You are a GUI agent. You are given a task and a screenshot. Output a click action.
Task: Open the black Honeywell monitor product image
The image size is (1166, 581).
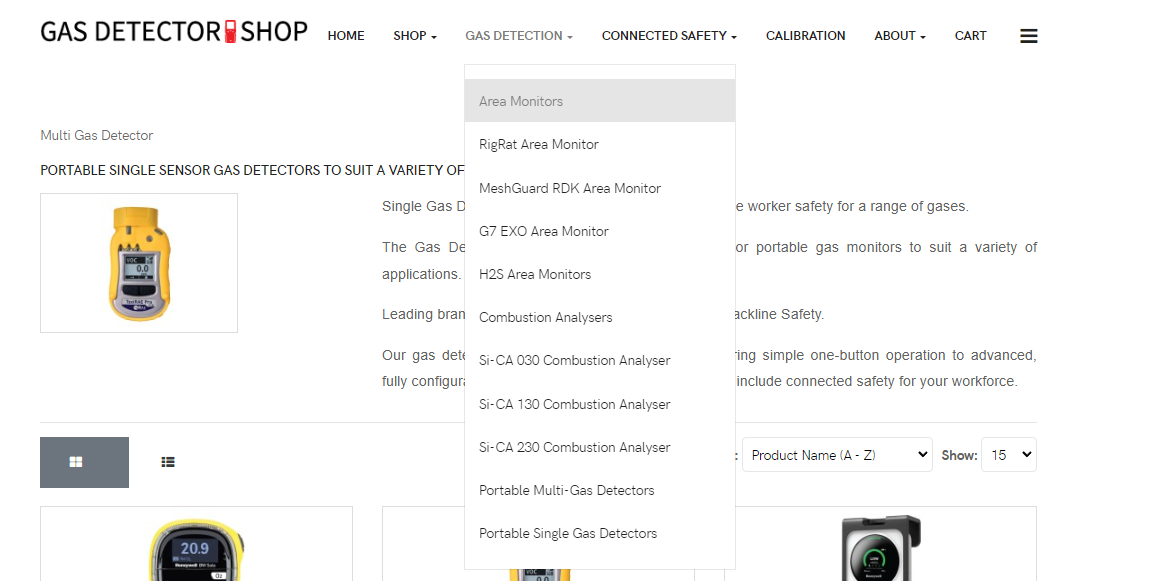[x=880, y=547]
